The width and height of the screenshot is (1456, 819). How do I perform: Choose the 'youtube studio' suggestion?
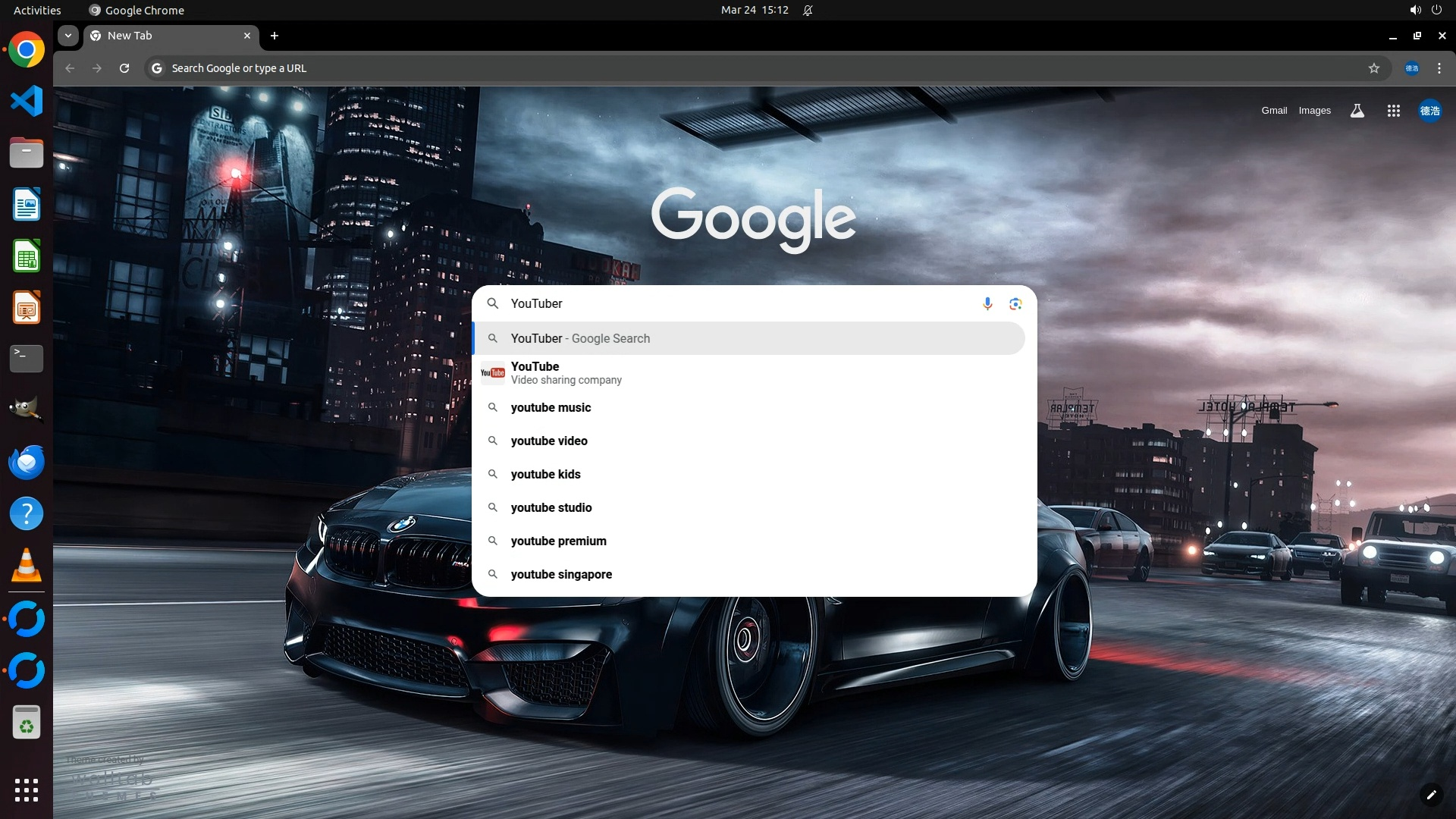tap(551, 507)
